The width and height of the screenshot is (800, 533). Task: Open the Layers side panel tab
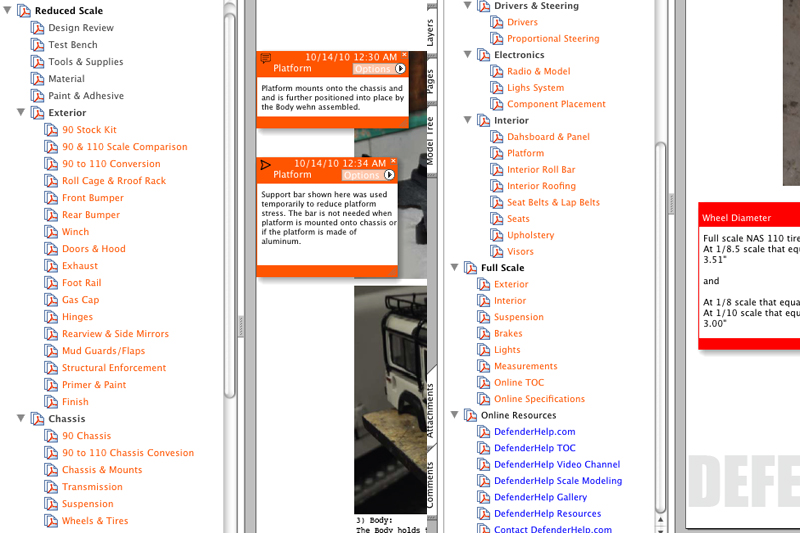click(x=431, y=32)
